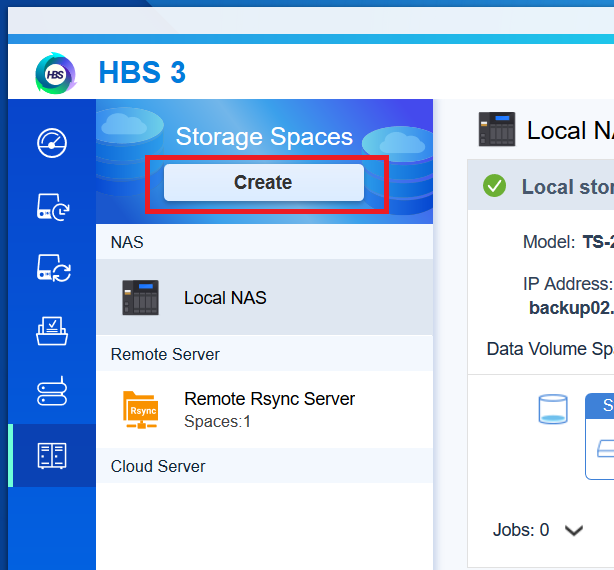Open Backup & Restore sidebar icon
The image size is (614, 570).
pyautogui.click(x=53, y=207)
